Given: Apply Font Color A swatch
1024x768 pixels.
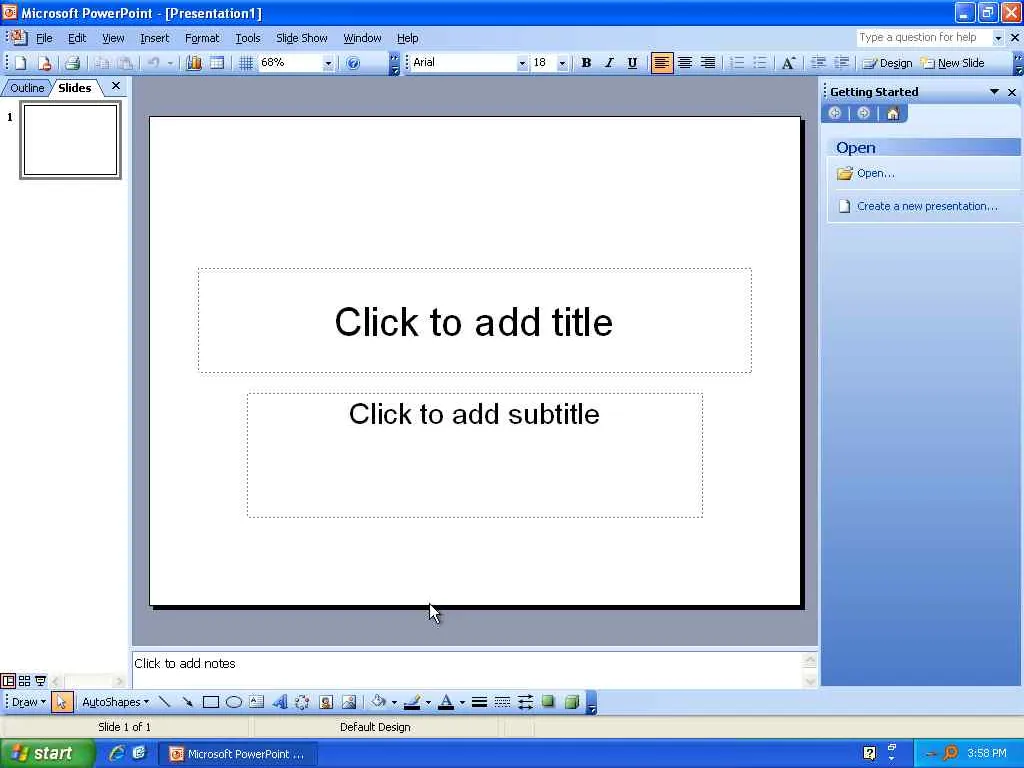Looking at the screenshot, I should 446,702.
